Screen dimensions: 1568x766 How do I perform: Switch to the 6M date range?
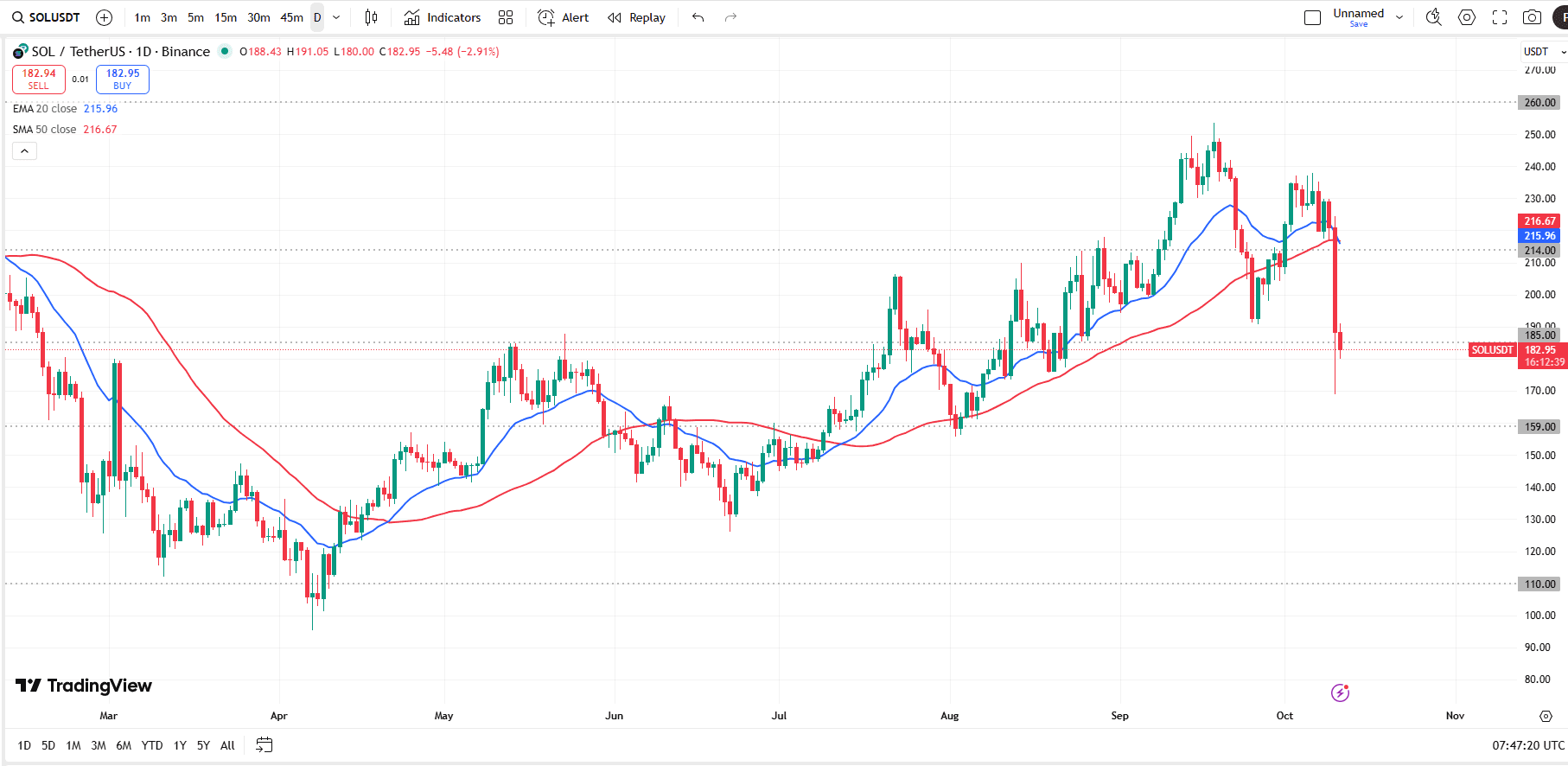click(x=124, y=745)
